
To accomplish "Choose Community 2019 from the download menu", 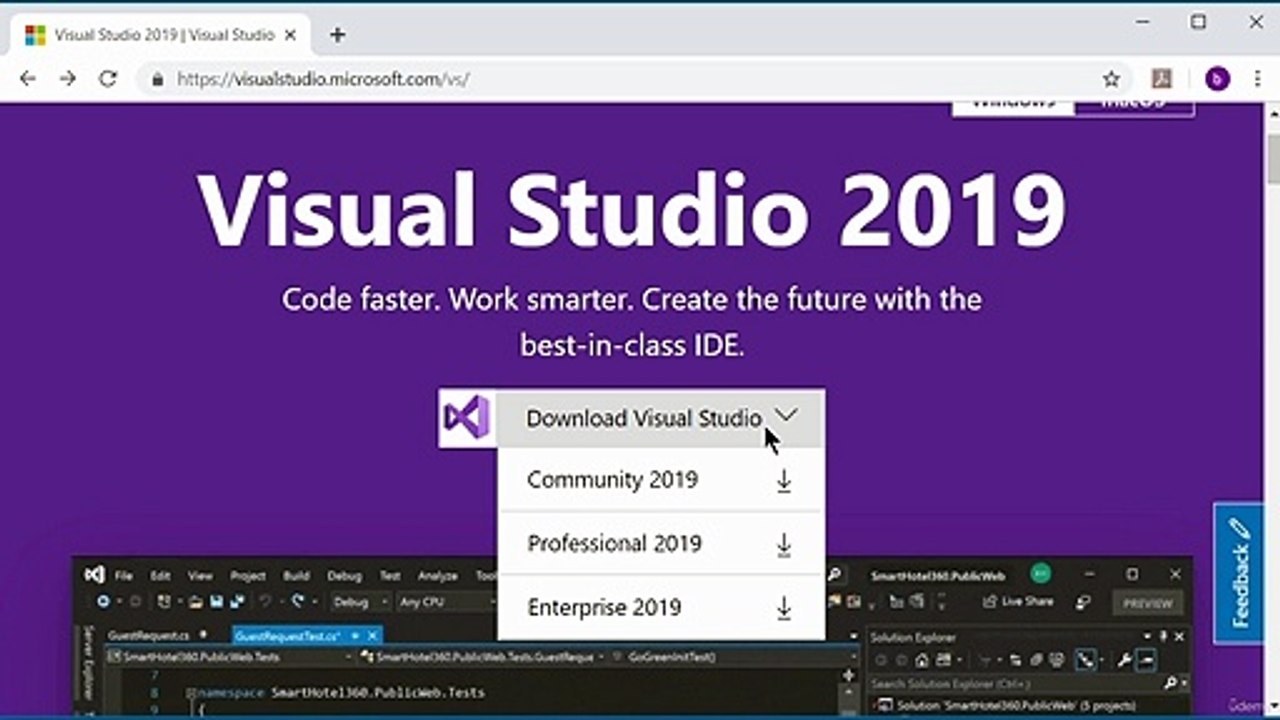I will [x=661, y=480].
